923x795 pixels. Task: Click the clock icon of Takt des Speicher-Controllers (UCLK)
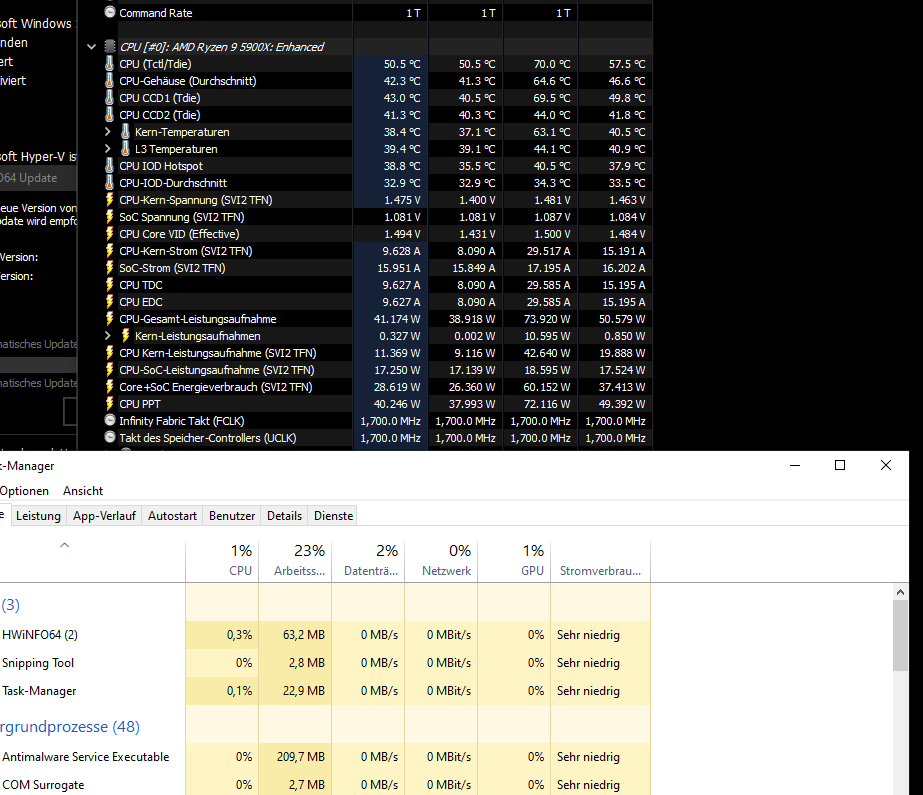coord(109,437)
